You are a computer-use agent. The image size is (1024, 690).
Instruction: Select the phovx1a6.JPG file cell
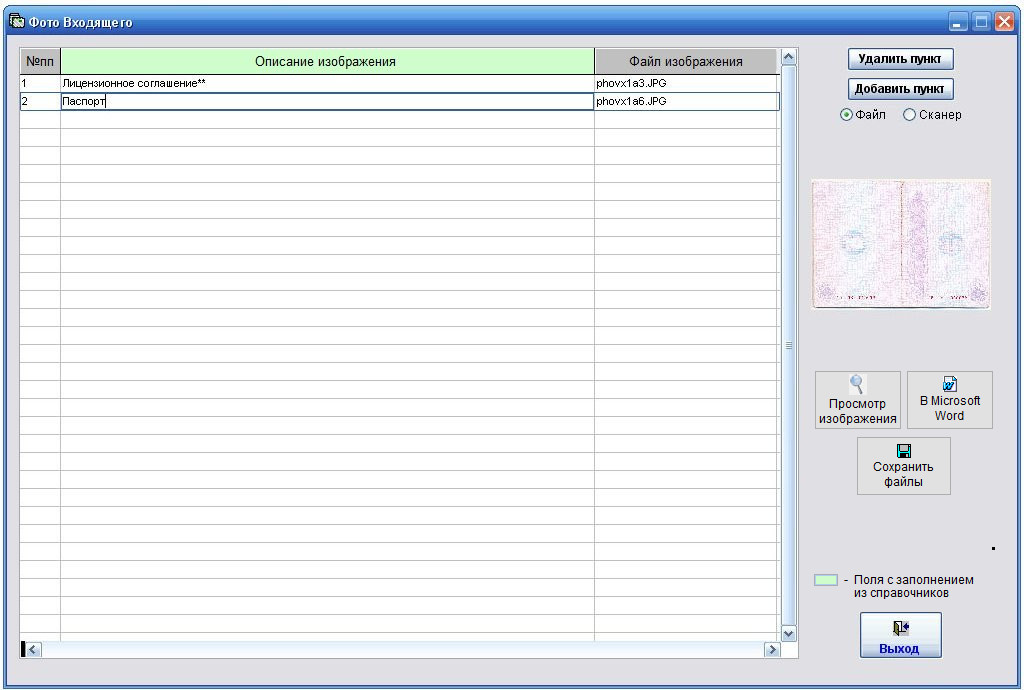(x=686, y=101)
